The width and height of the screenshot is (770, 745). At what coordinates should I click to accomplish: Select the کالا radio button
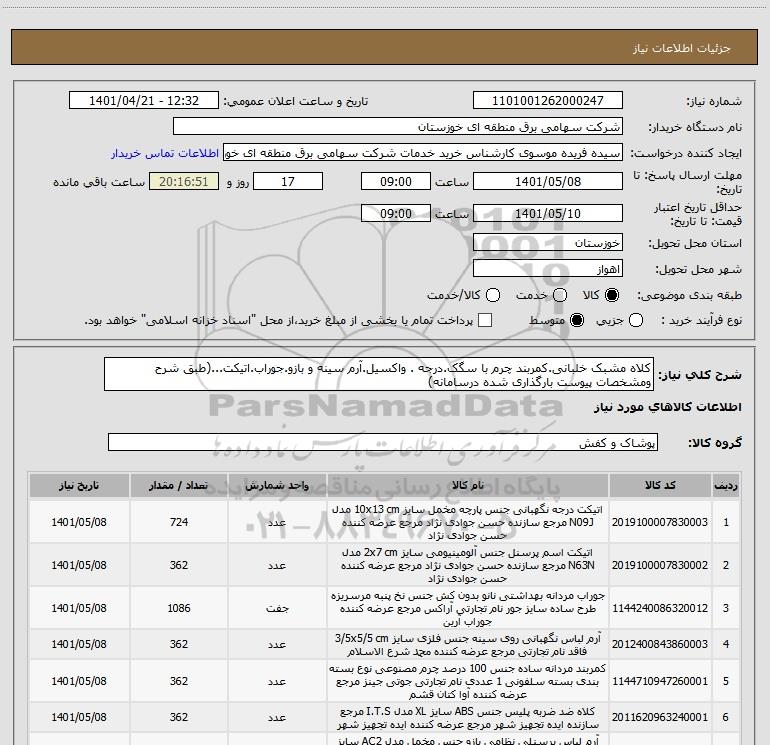coord(612,296)
